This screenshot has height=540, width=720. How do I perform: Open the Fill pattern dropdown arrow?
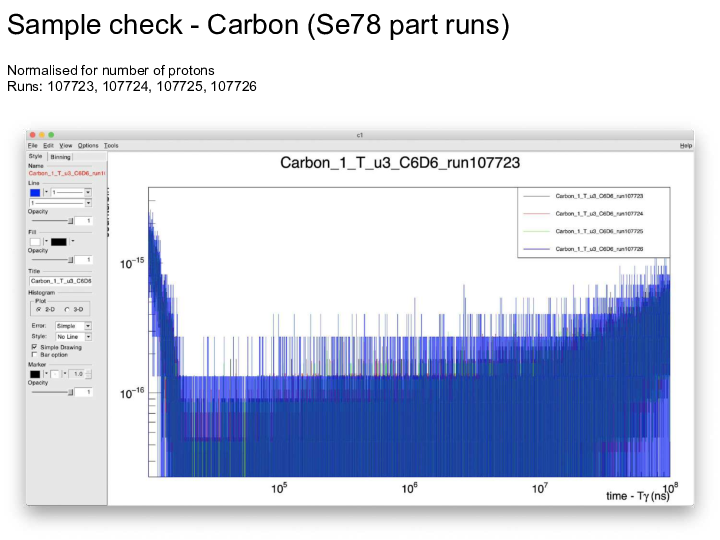pos(73,242)
